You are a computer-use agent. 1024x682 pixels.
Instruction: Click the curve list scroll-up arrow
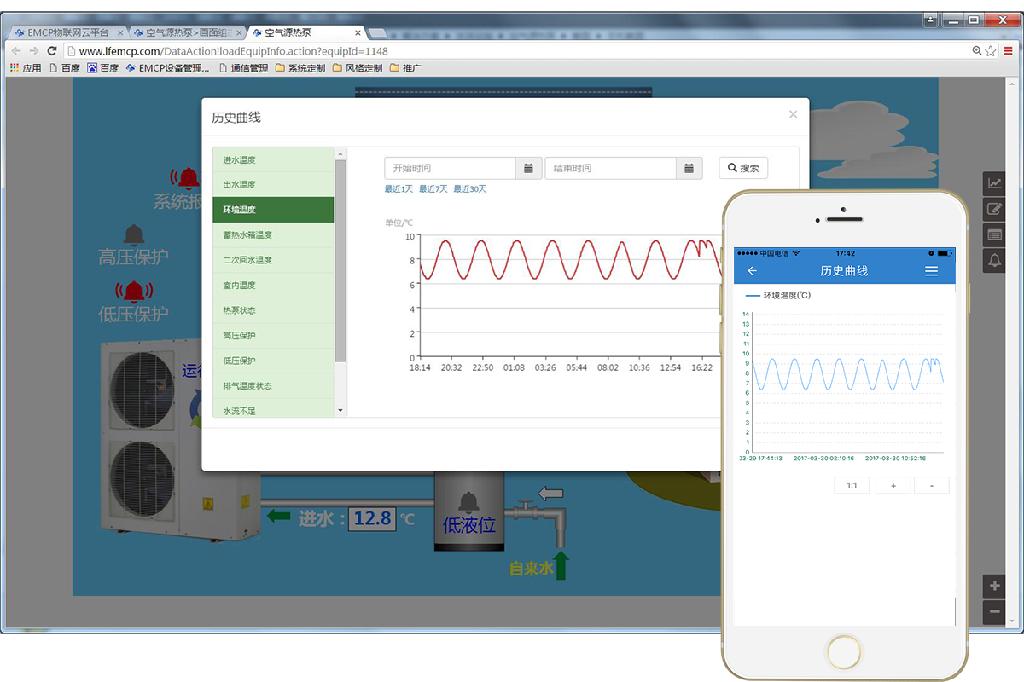pyautogui.click(x=340, y=154)
